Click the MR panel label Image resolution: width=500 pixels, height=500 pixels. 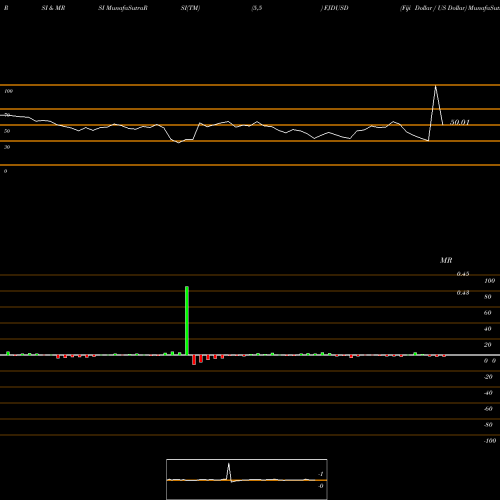(446, 260)
